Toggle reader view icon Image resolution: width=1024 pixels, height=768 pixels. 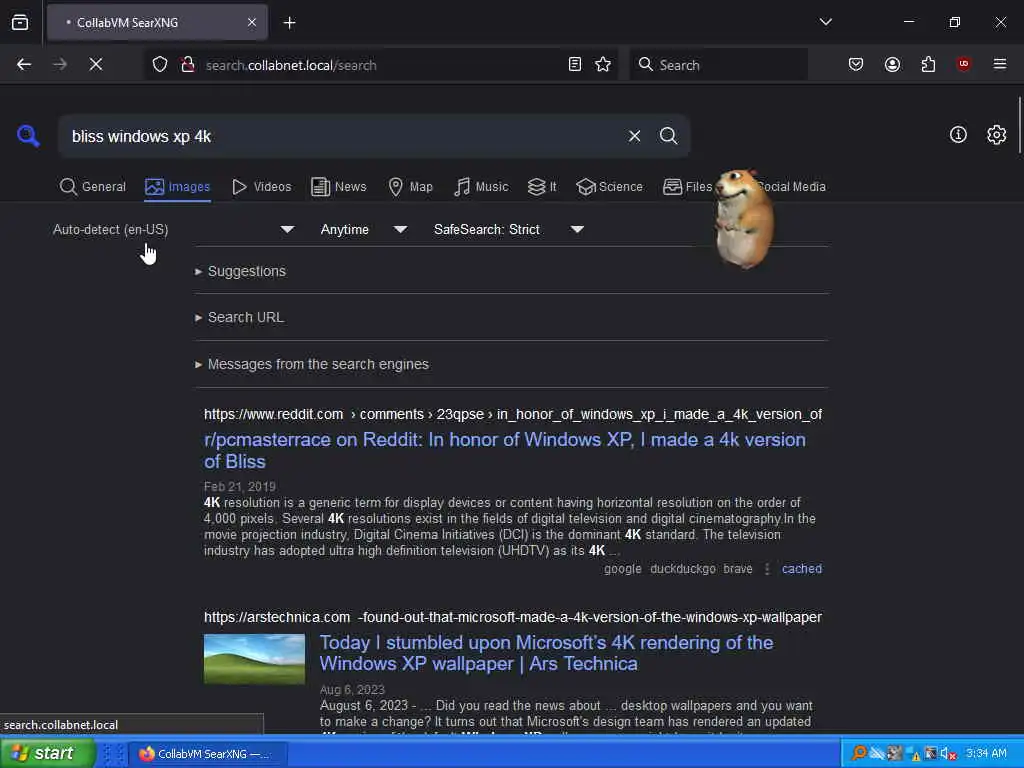(575, 65)
